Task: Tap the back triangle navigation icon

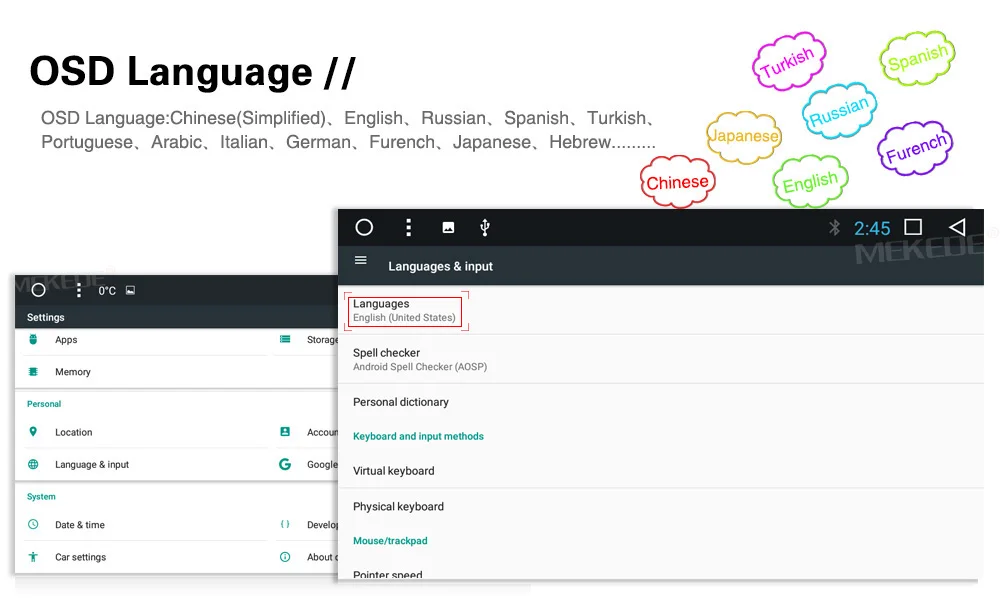Action: point(957,227)
